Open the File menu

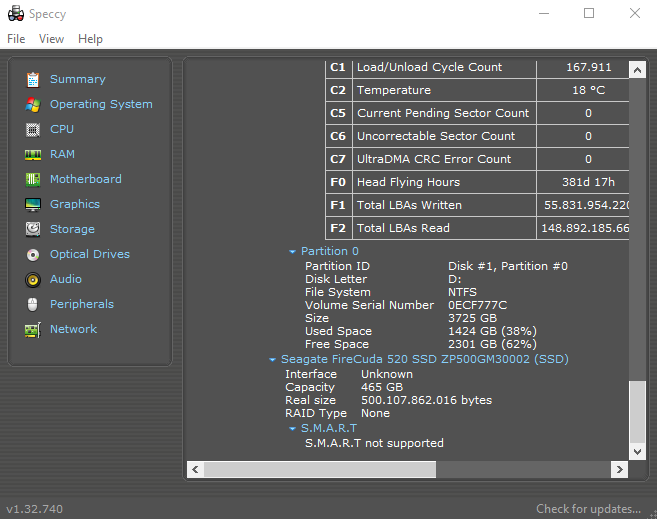[16, 39]
